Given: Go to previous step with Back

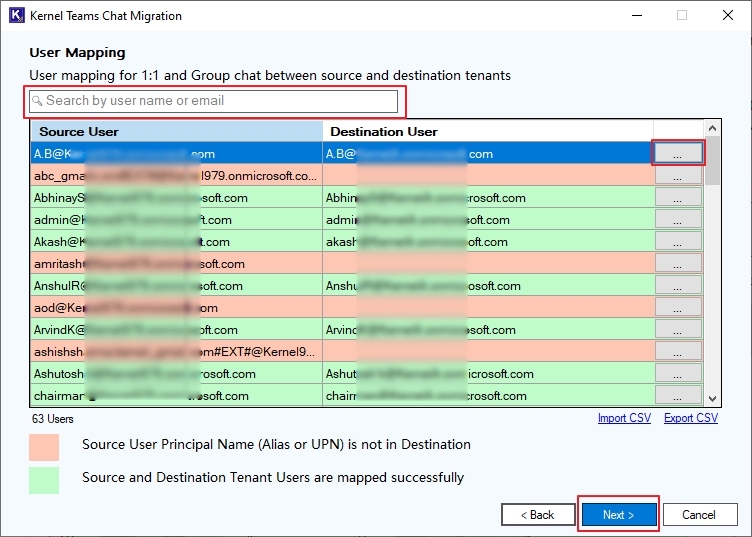Looking at the screenshot, I should click(538, 514).
